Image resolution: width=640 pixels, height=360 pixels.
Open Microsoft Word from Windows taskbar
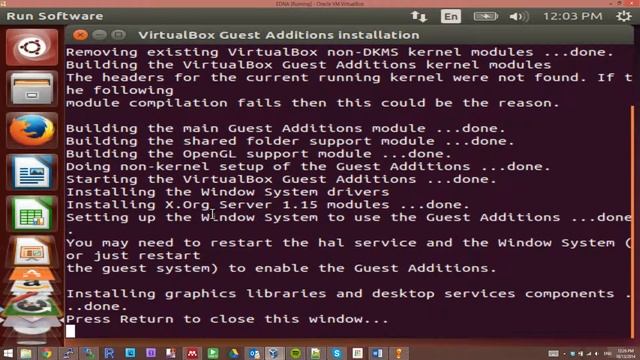[378, 353]
